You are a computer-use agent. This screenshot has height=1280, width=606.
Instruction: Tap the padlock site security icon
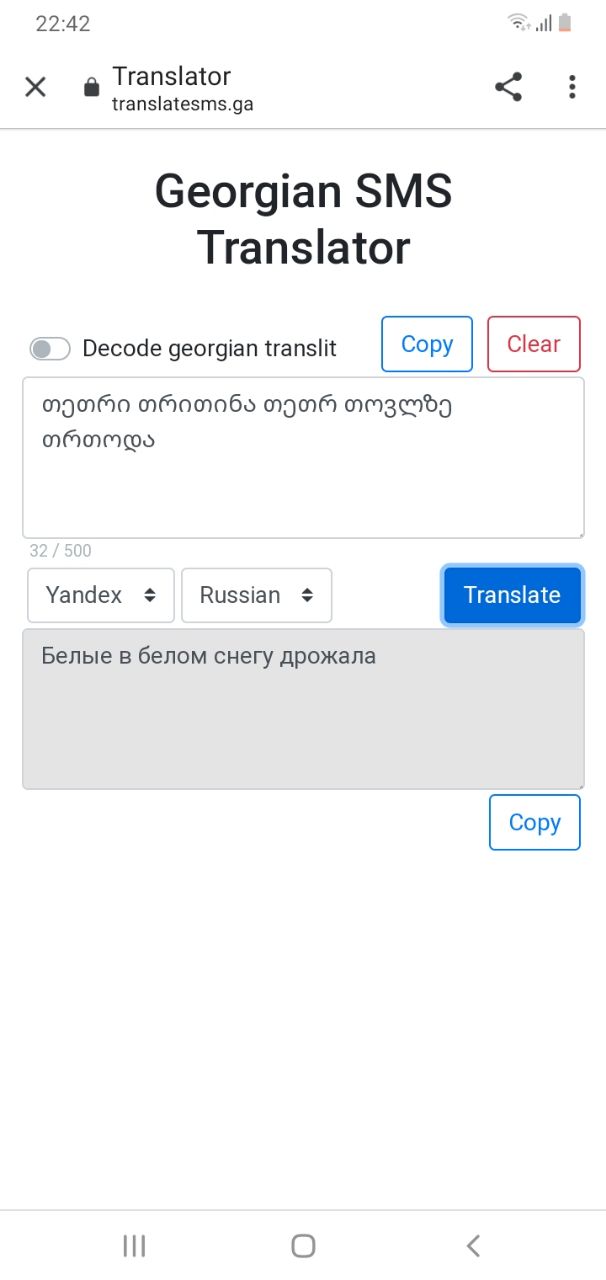pyautogui.click(x=92, y=87)
